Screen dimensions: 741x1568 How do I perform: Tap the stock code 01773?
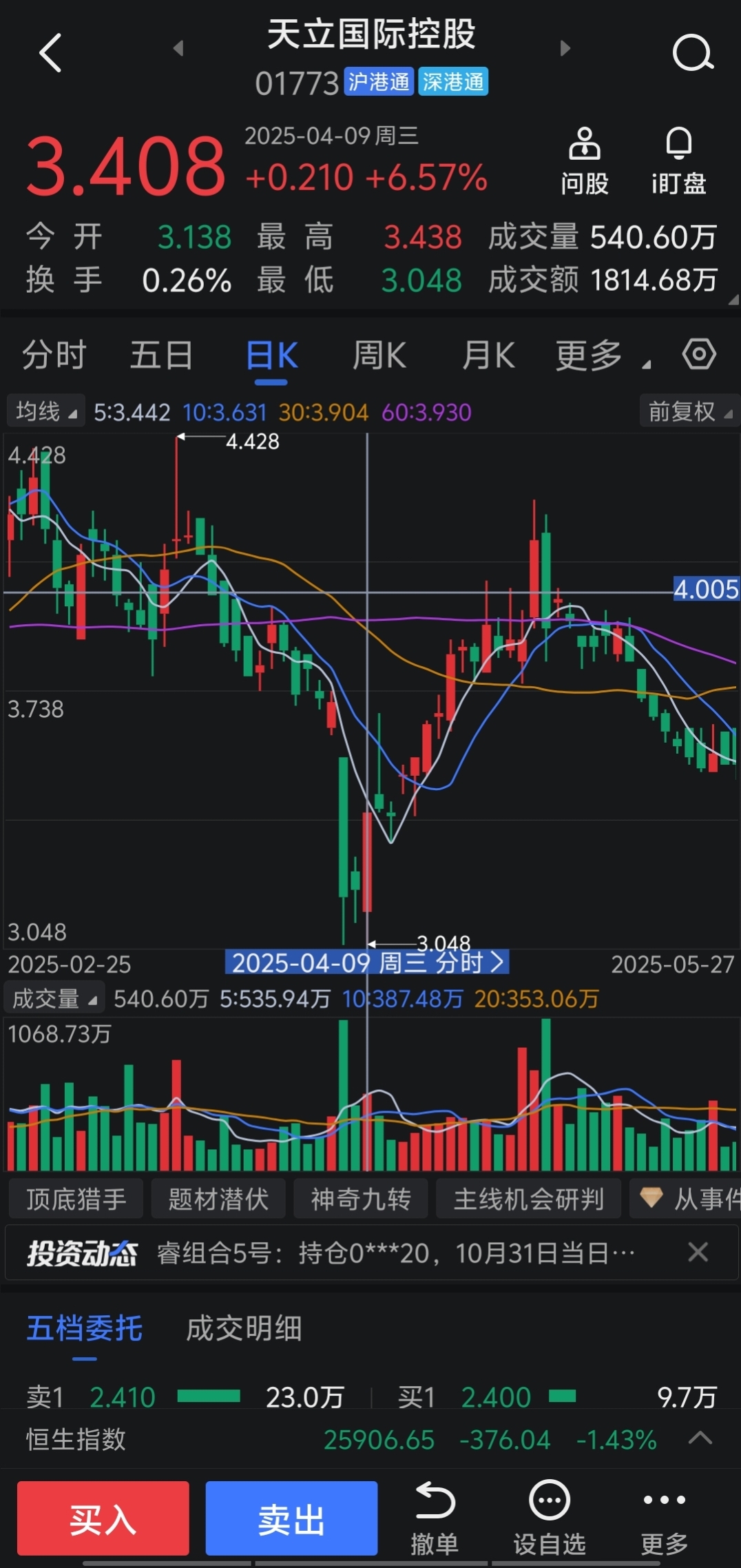click(x=297, y=83)
